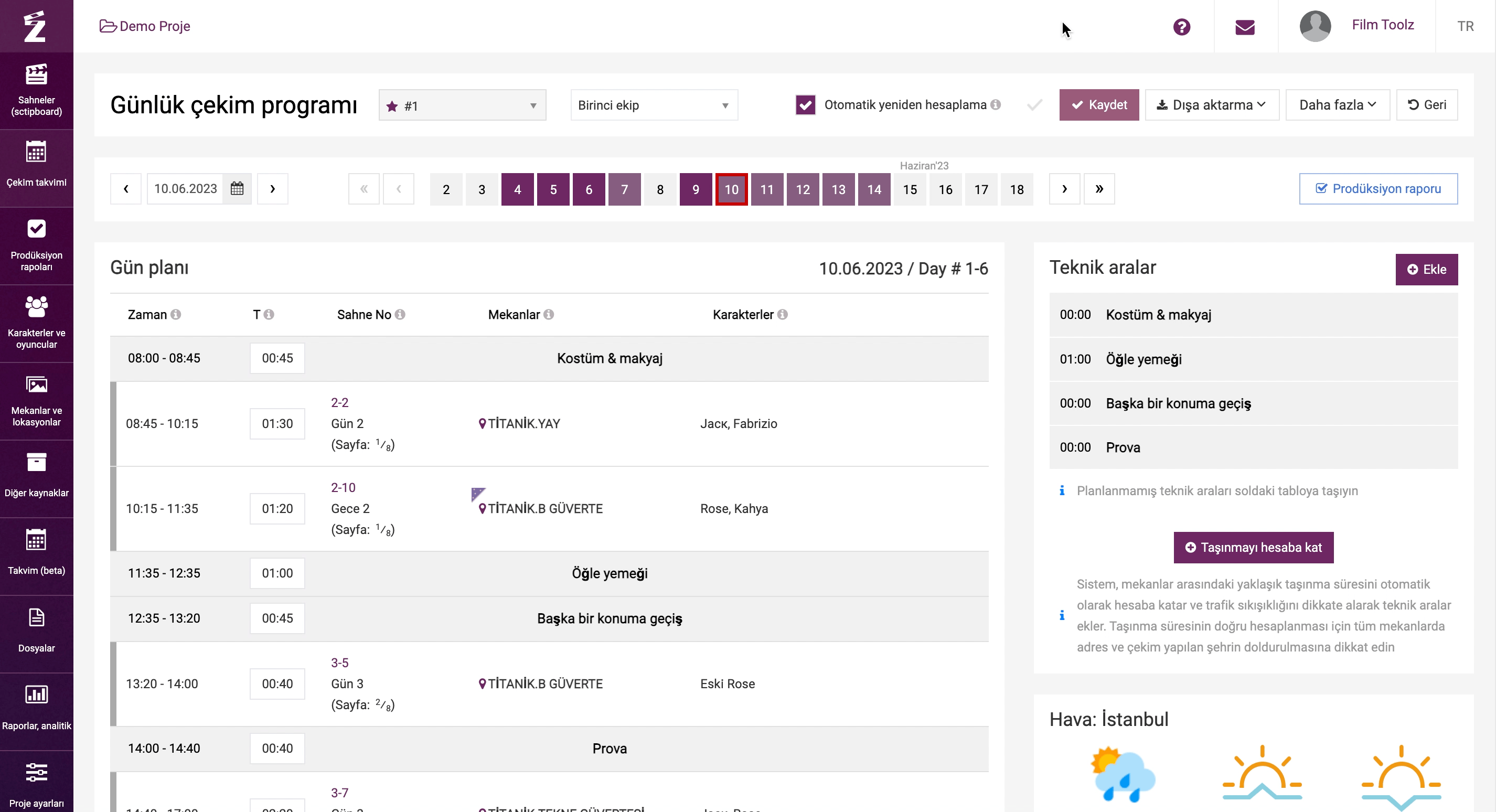The image size is (1496, 812).
Task: Click Ekle to add technical break
Action: [1426, 269]
